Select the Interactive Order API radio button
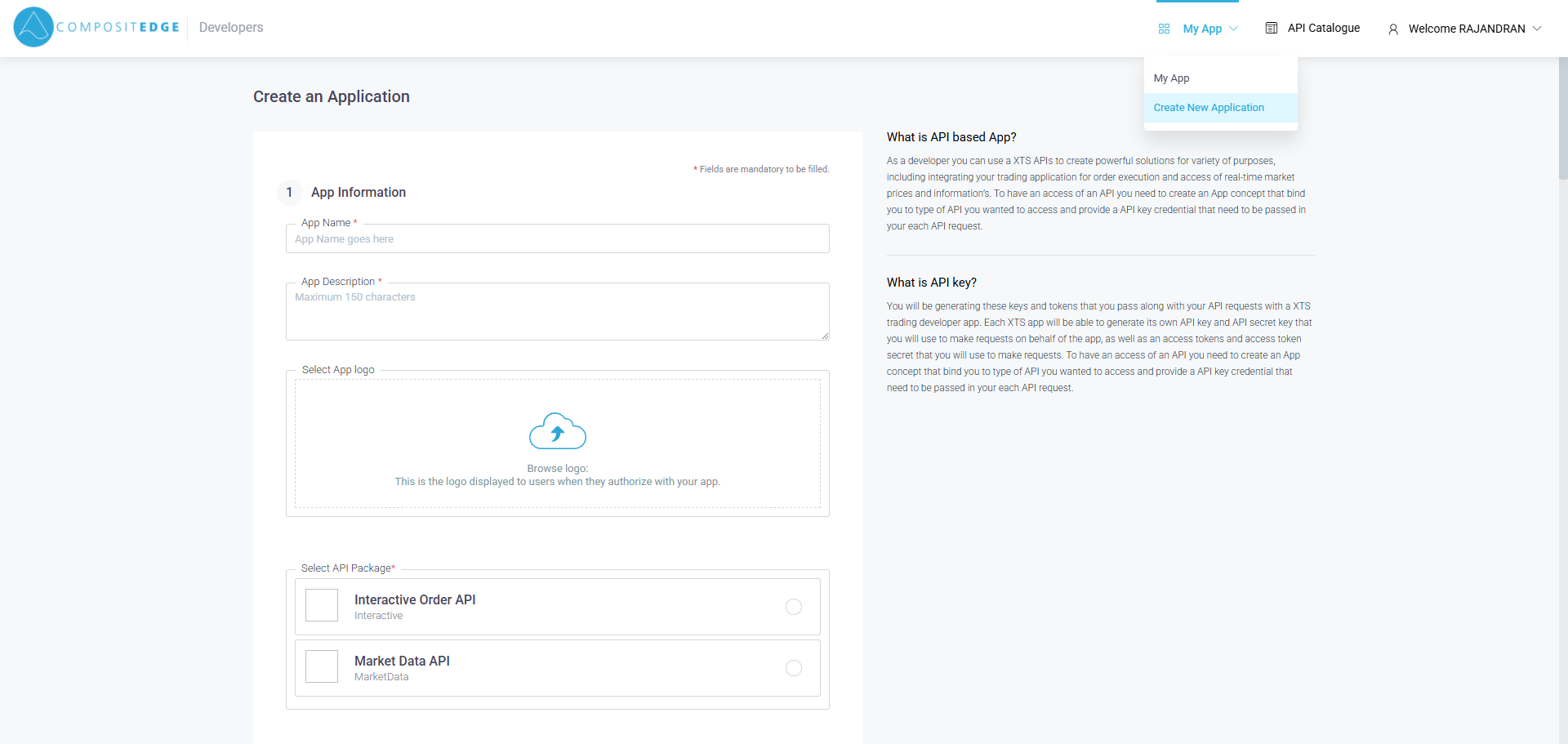Screen dimensions: 1568x744 (x=793, y=607)
